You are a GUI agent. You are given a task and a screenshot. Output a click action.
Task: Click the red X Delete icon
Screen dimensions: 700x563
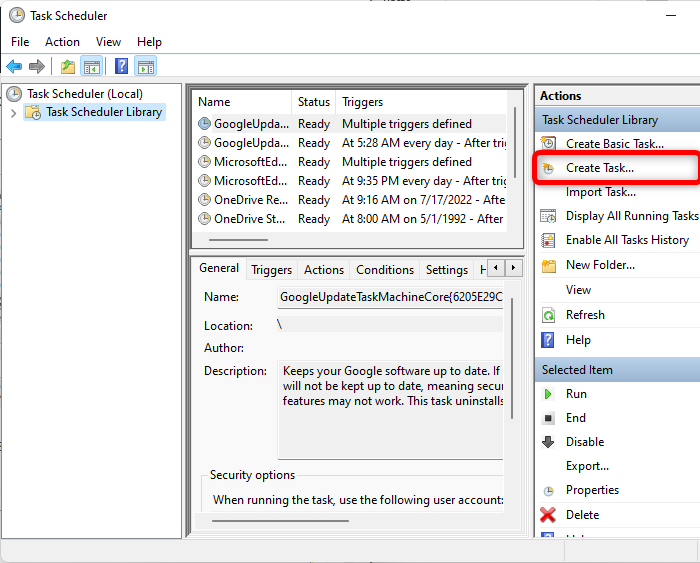pyautogui.click(x=548, y=515)
